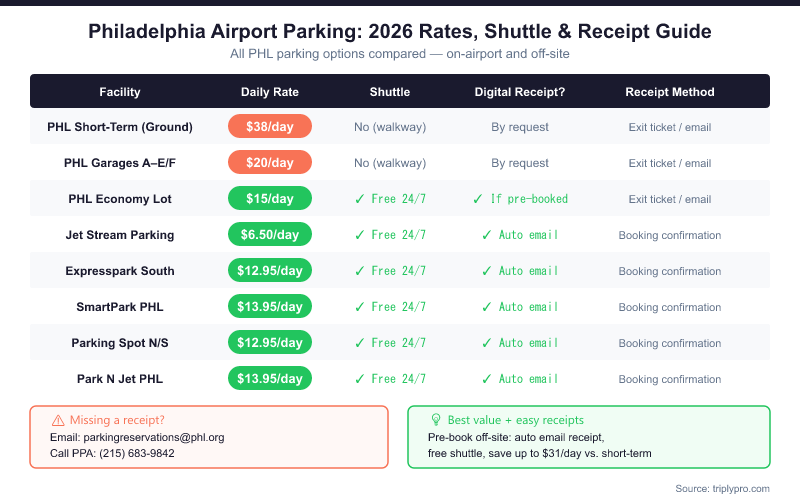
Task: Click the Parking Spot N/S Auto email checkmark
Action: point(487,343)
